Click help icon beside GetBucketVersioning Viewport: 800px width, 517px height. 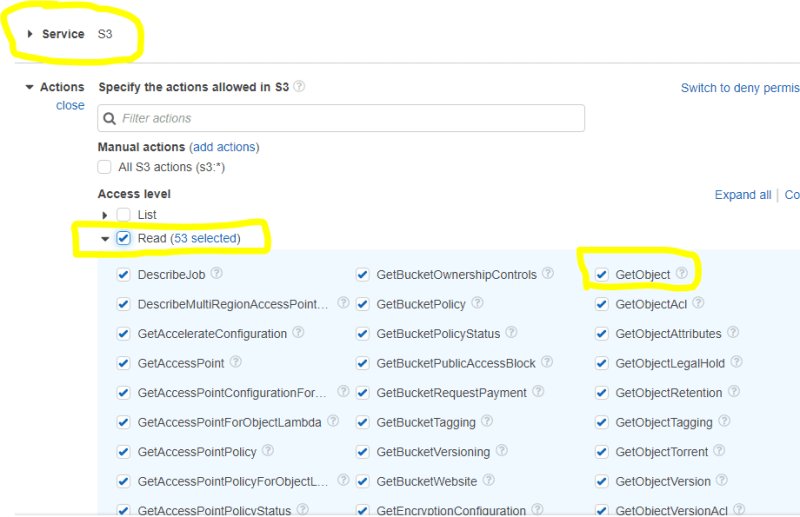pos(502,451)
